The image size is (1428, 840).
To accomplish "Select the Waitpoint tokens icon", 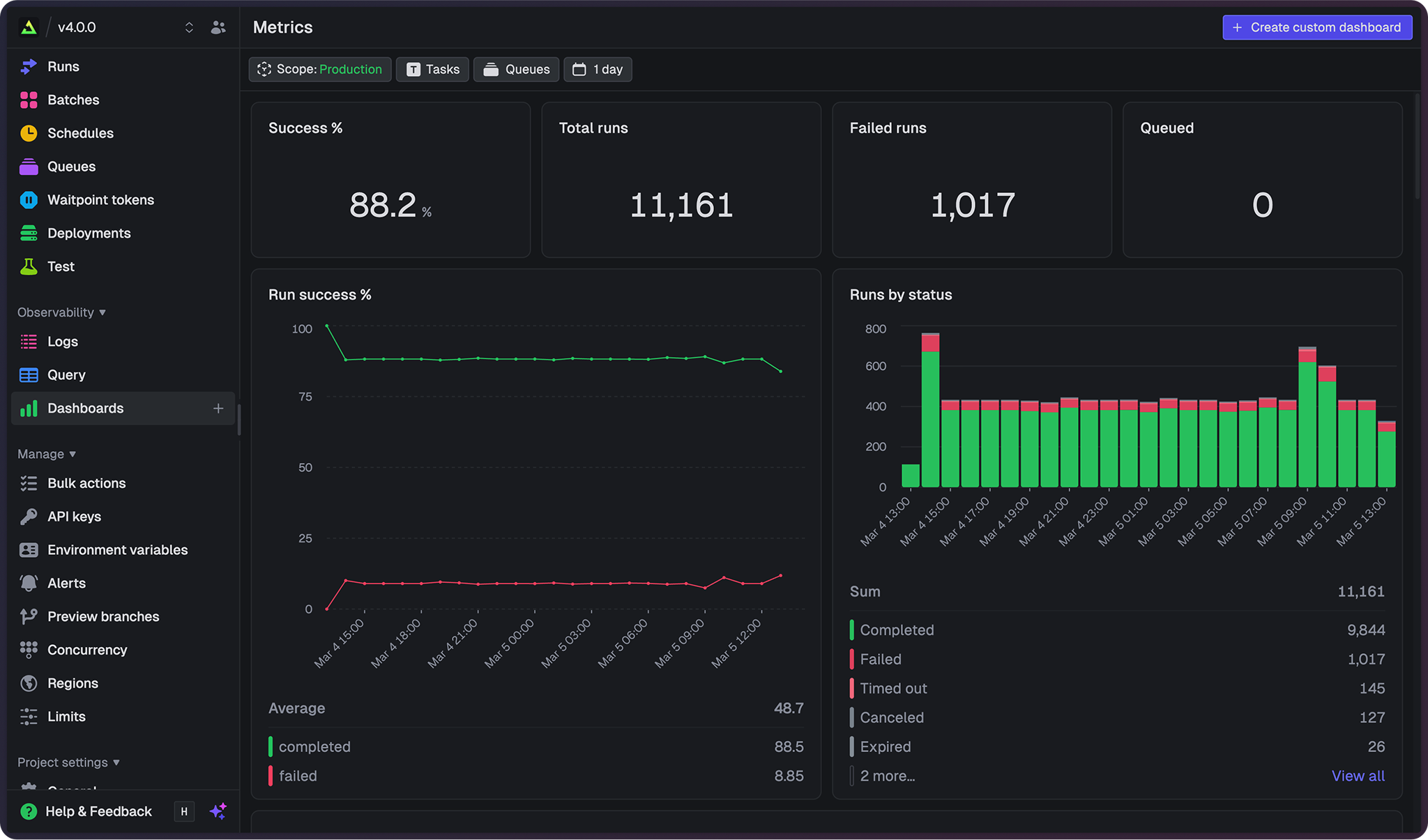I will click(x=29, y=199).
